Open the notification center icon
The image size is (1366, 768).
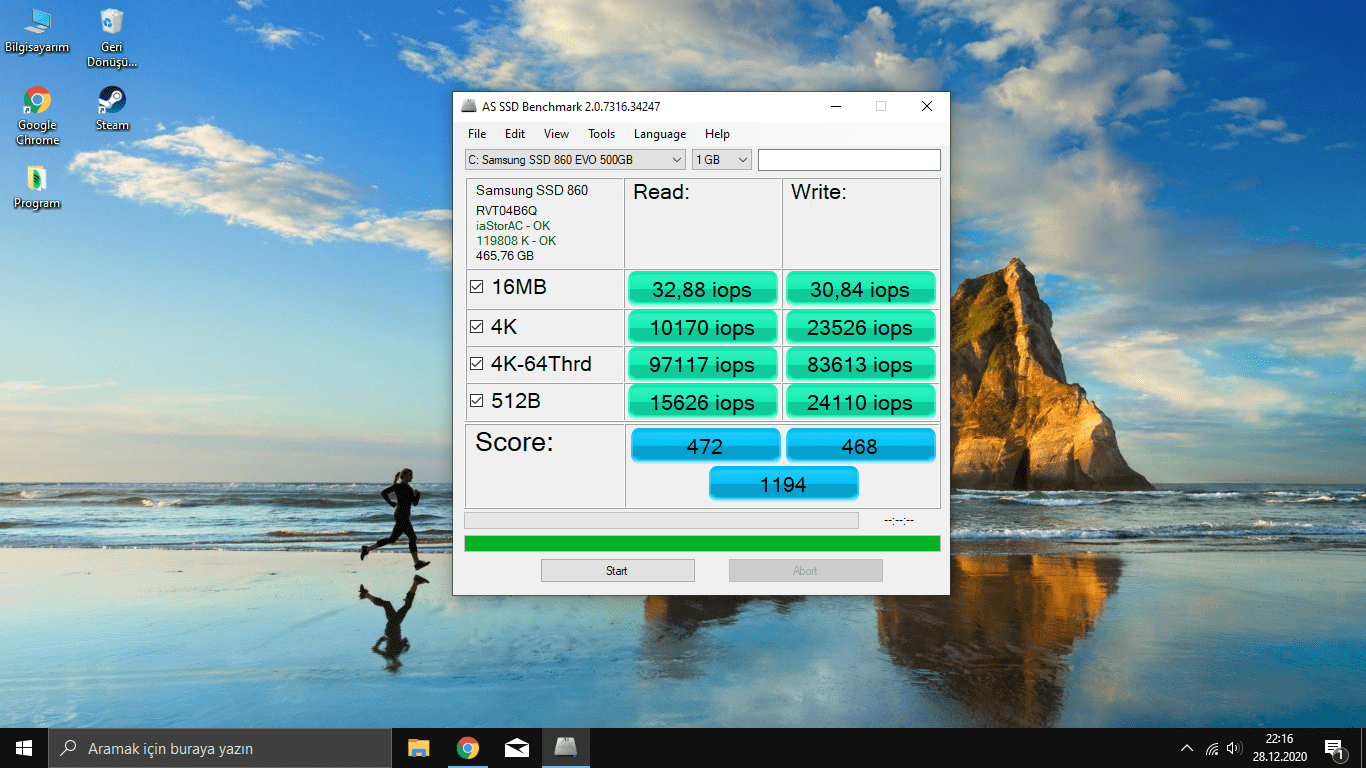1334,748
